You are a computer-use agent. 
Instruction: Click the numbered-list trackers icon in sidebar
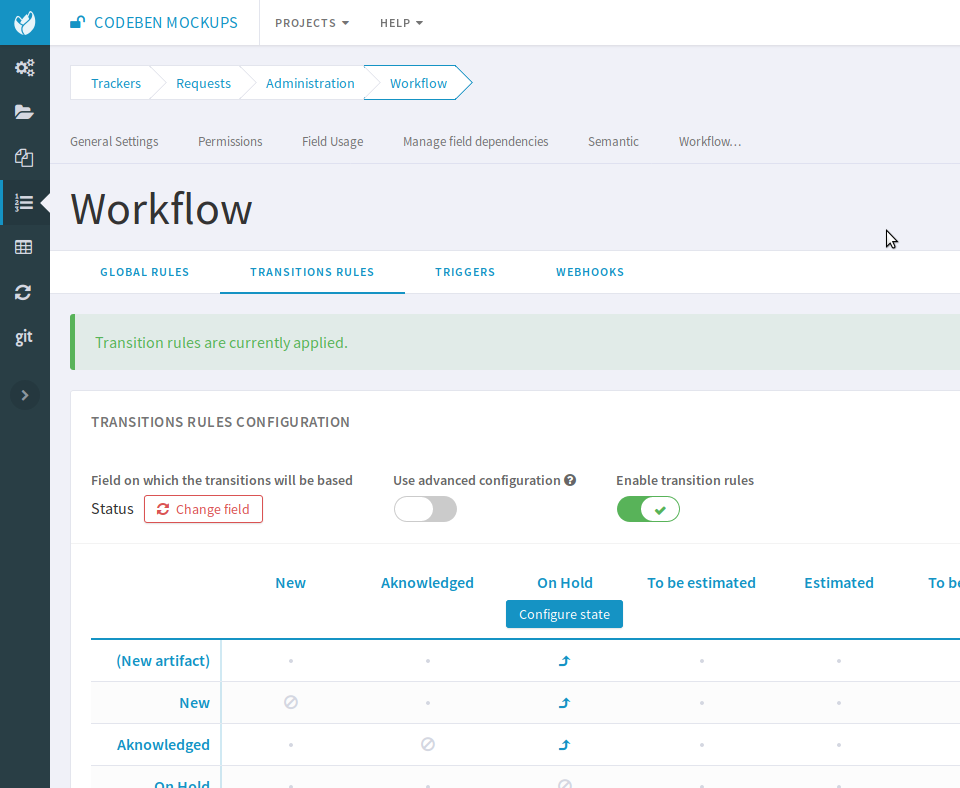(24, 203)
